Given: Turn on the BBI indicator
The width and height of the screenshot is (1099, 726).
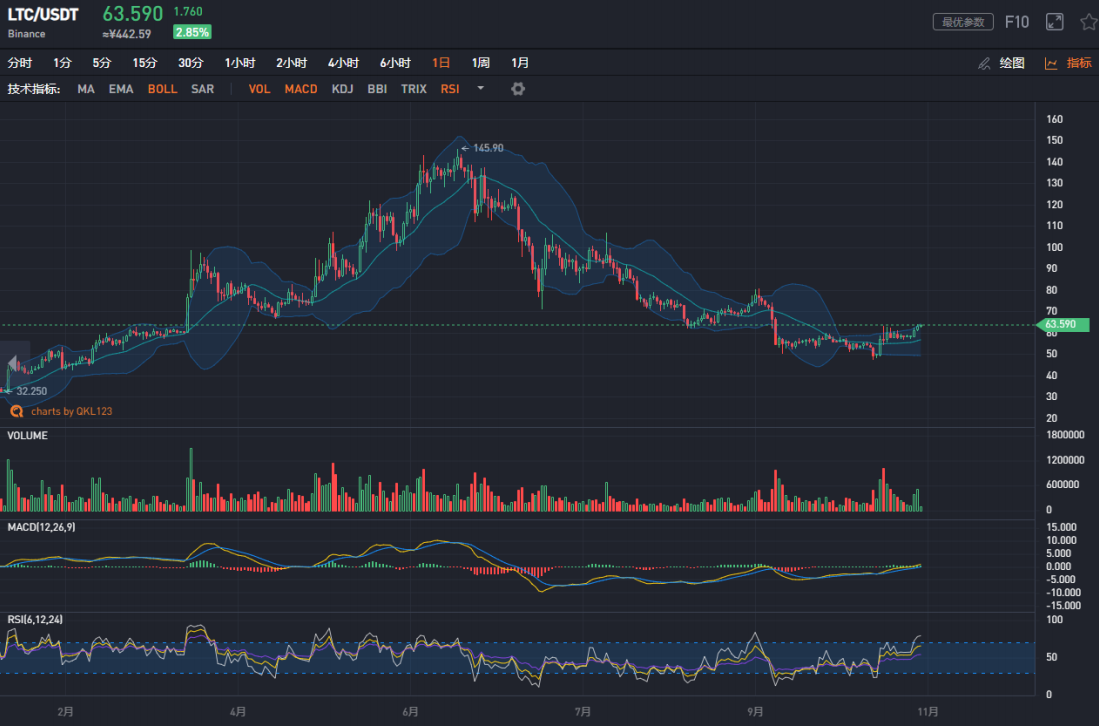Looking at the screenshot, I should point(377,89).
